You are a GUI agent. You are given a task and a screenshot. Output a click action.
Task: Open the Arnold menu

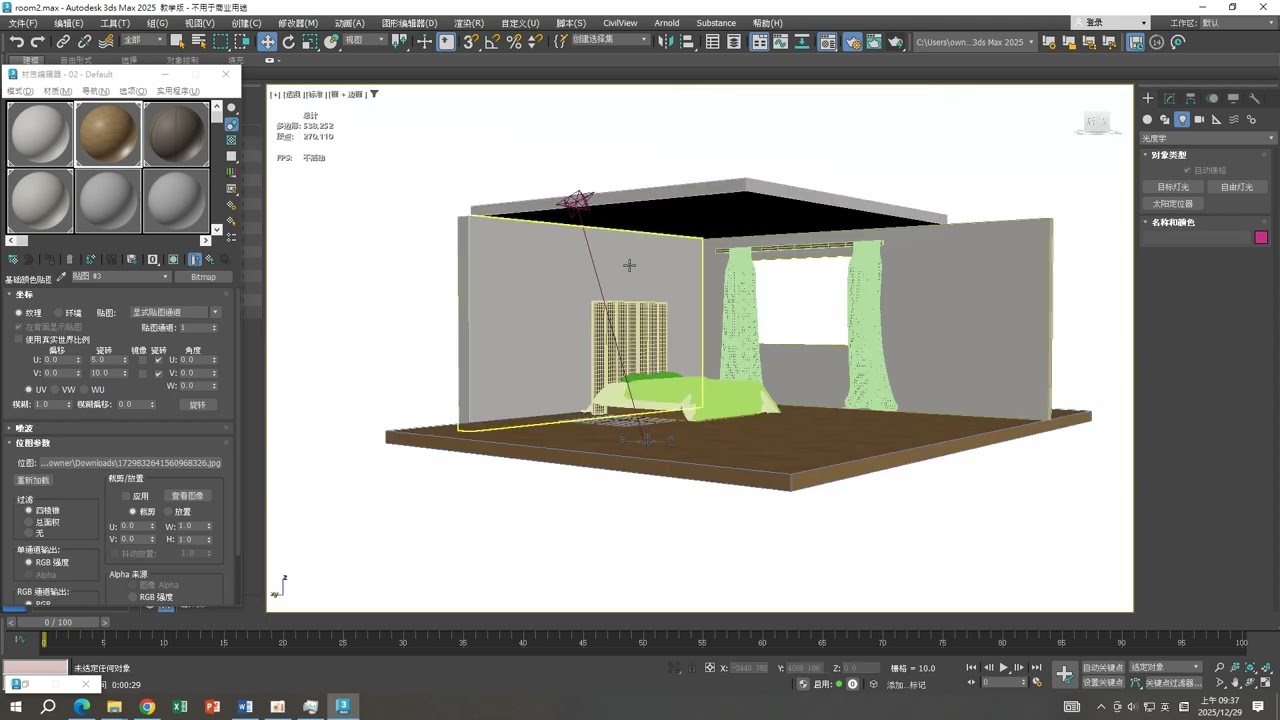click(666, 22)
